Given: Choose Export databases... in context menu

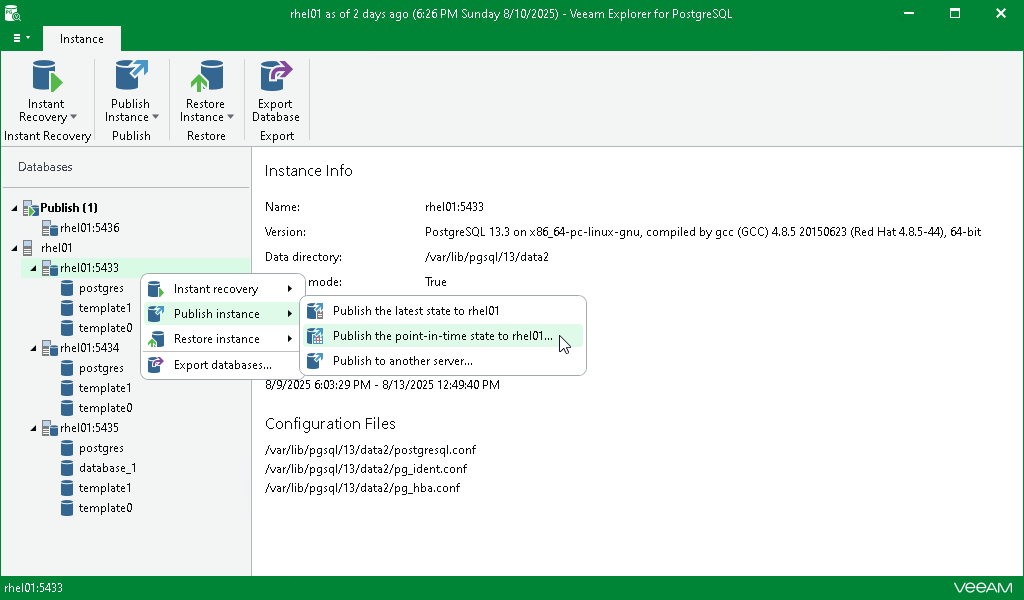Looking at the screenshot, I should coord(223,365).
